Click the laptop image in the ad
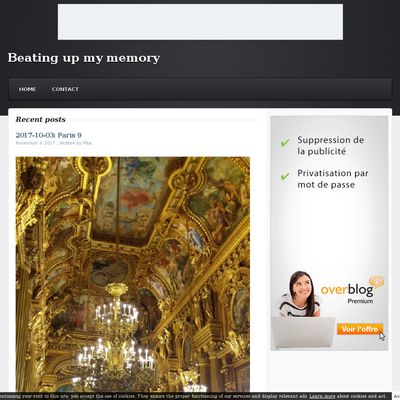The height and width of the screenshot is (400, 400). [x=303, y=332]
